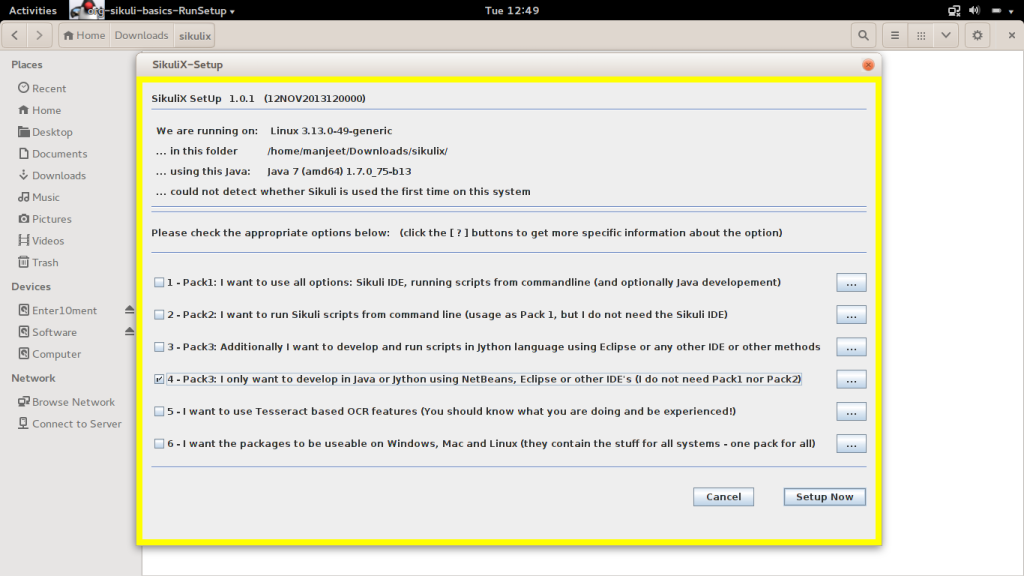Click the Setup Now button
The width and height of the screenshot is (1024, 576).
click(x=824, y=497)
